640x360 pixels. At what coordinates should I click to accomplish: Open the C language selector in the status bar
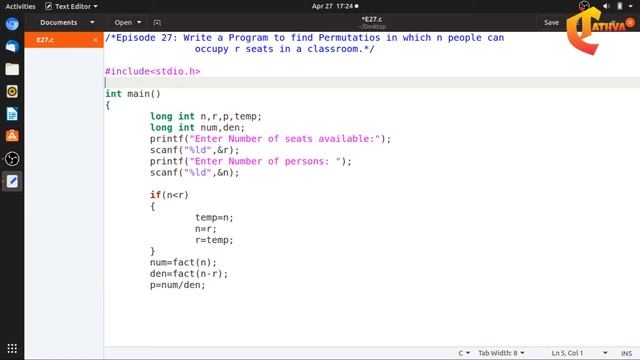[464, 353]
